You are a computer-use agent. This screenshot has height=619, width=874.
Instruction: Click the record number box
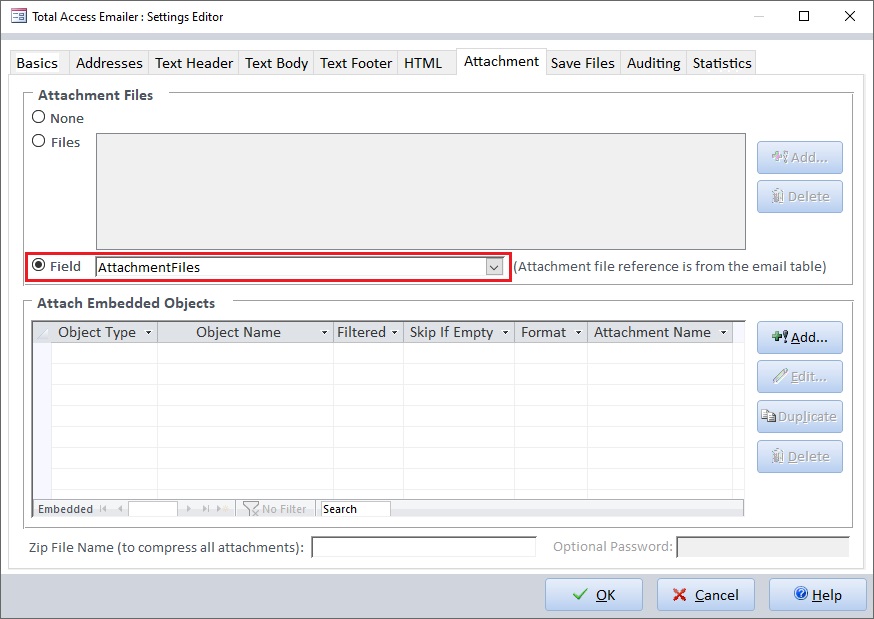pyautogui.click(x=153, y=509)
